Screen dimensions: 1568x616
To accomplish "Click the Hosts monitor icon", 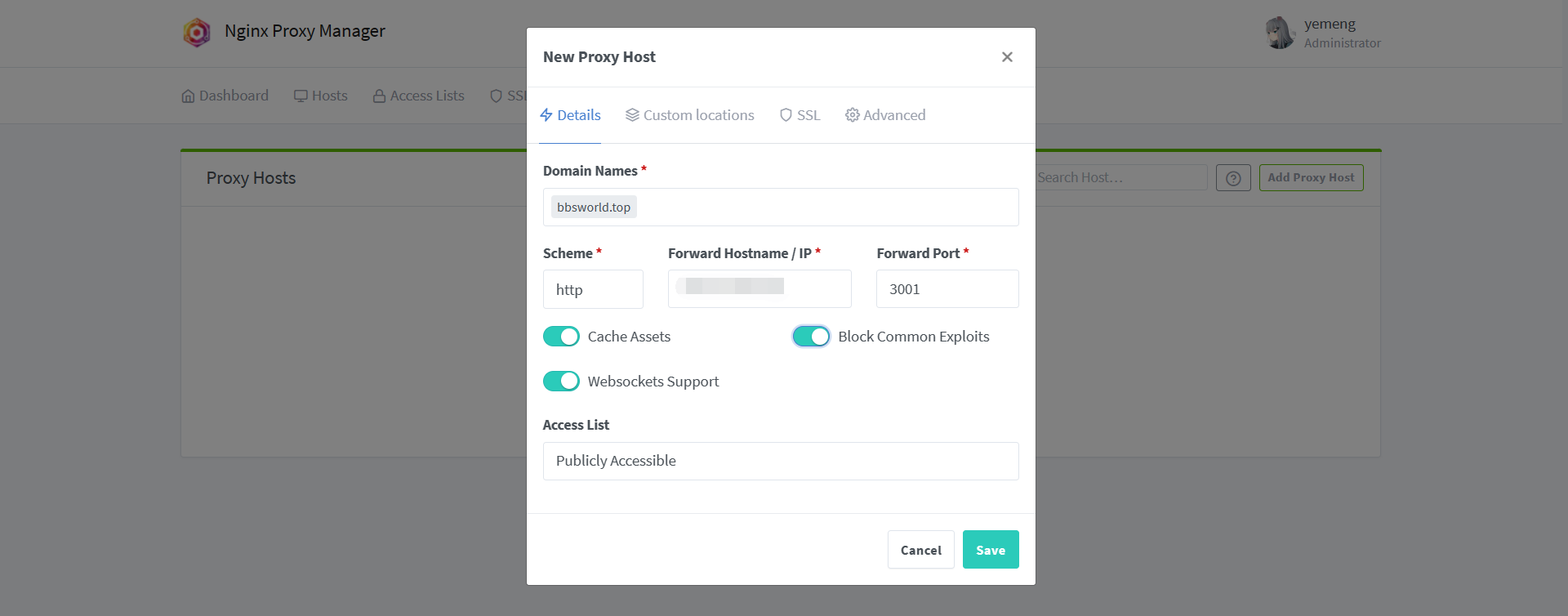I will pos(301,96).
